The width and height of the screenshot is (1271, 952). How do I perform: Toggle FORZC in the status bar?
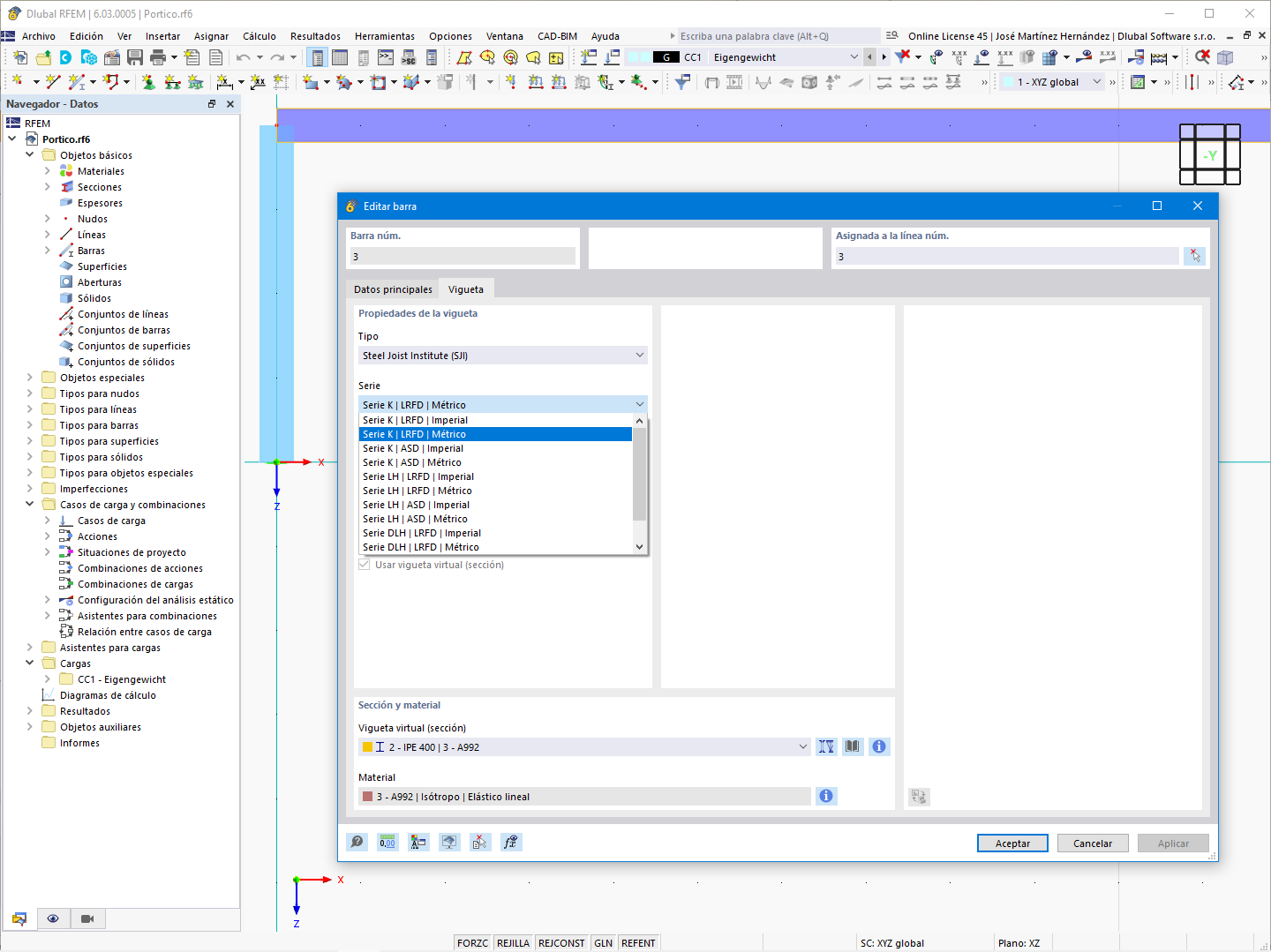[472, 943]
